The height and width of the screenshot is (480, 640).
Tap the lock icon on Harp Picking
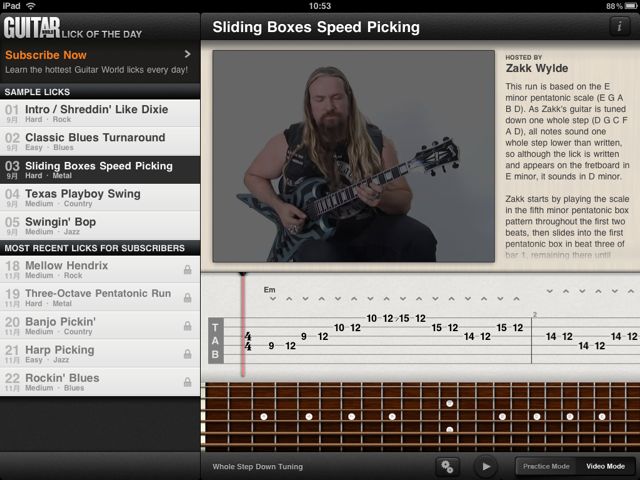(x=187, y=353)
